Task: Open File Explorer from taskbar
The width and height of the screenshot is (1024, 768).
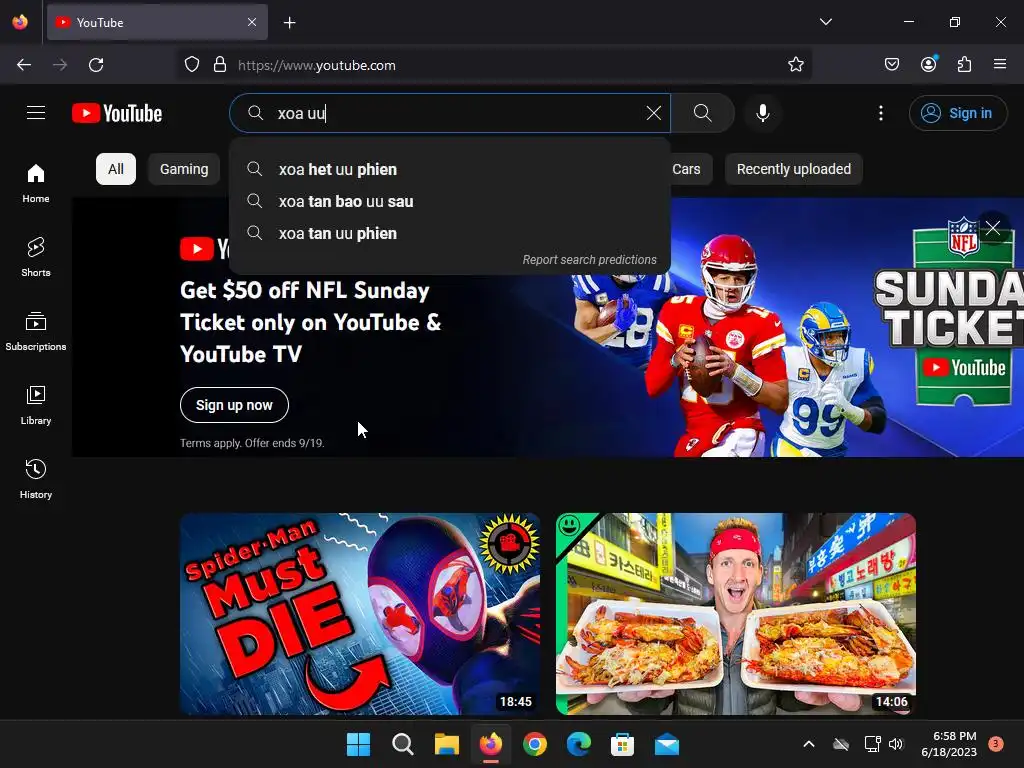Action: point(447,744)
